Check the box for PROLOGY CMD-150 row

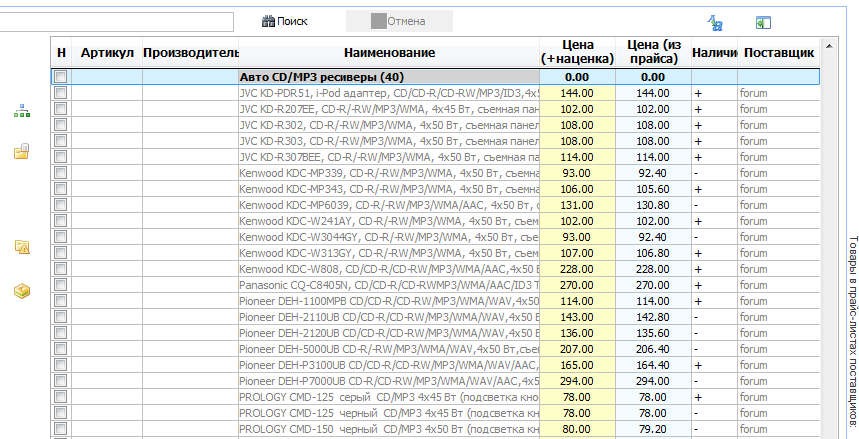(61, 429)
